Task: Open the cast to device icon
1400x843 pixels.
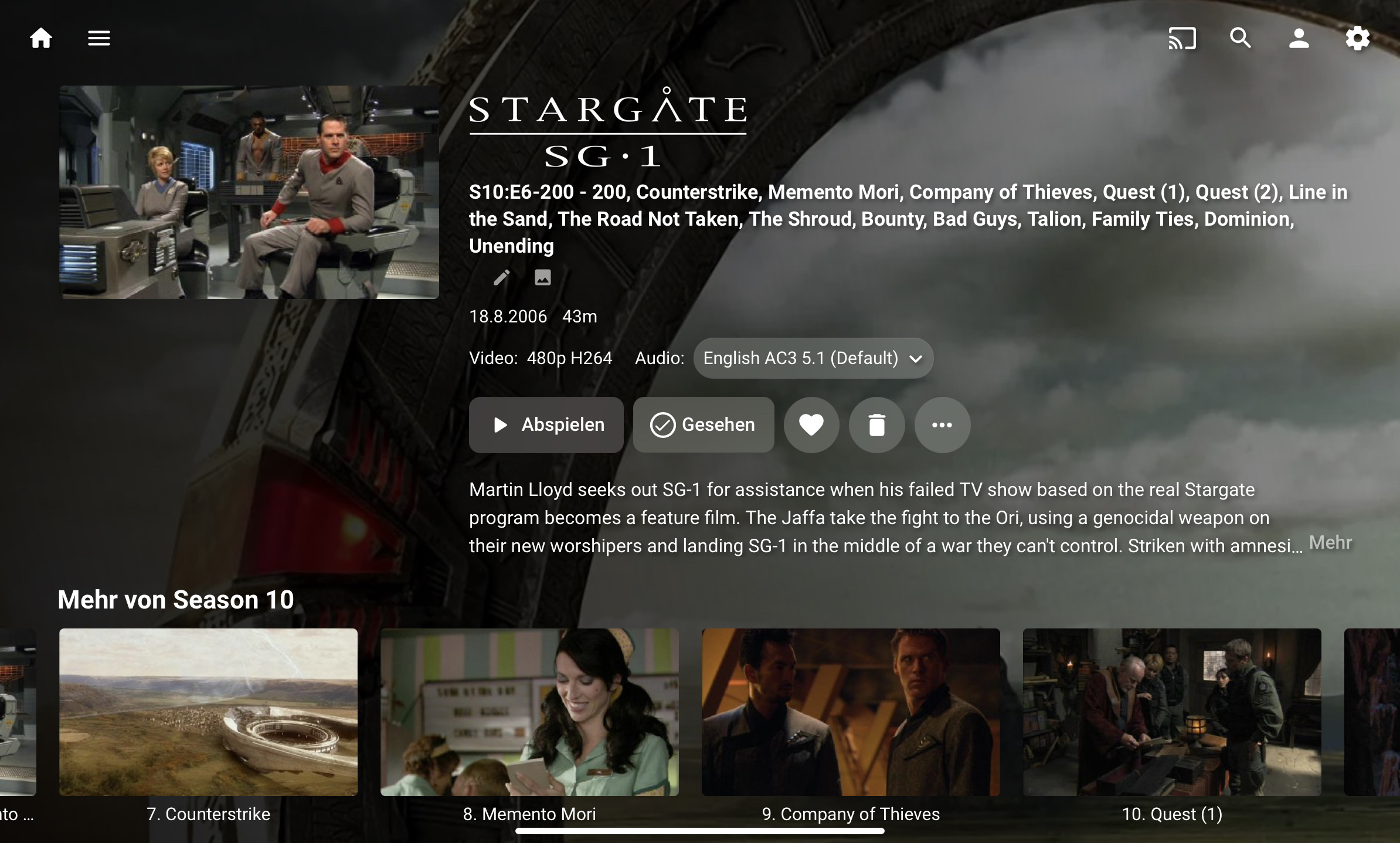Action: pyautogui.click(x=1182, y=39)
